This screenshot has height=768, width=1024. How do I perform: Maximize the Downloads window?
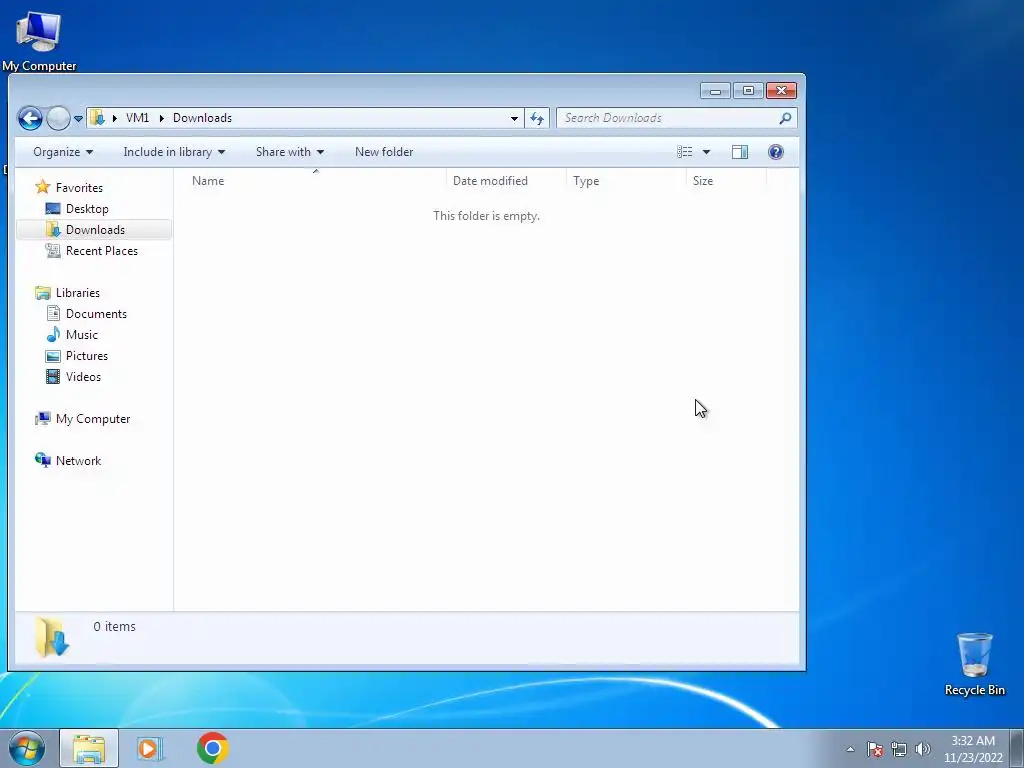pos(748,91)
